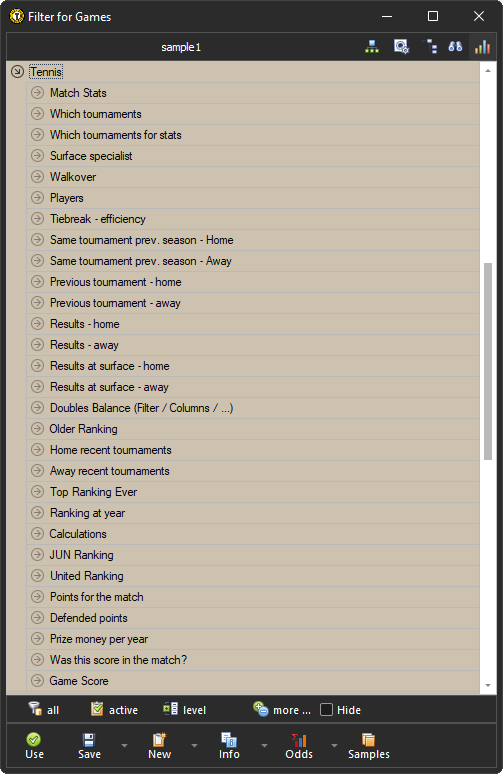The image size is (503, 774).
Task: Toggle the Hide checkbox
Action: [x=326, y=709]
